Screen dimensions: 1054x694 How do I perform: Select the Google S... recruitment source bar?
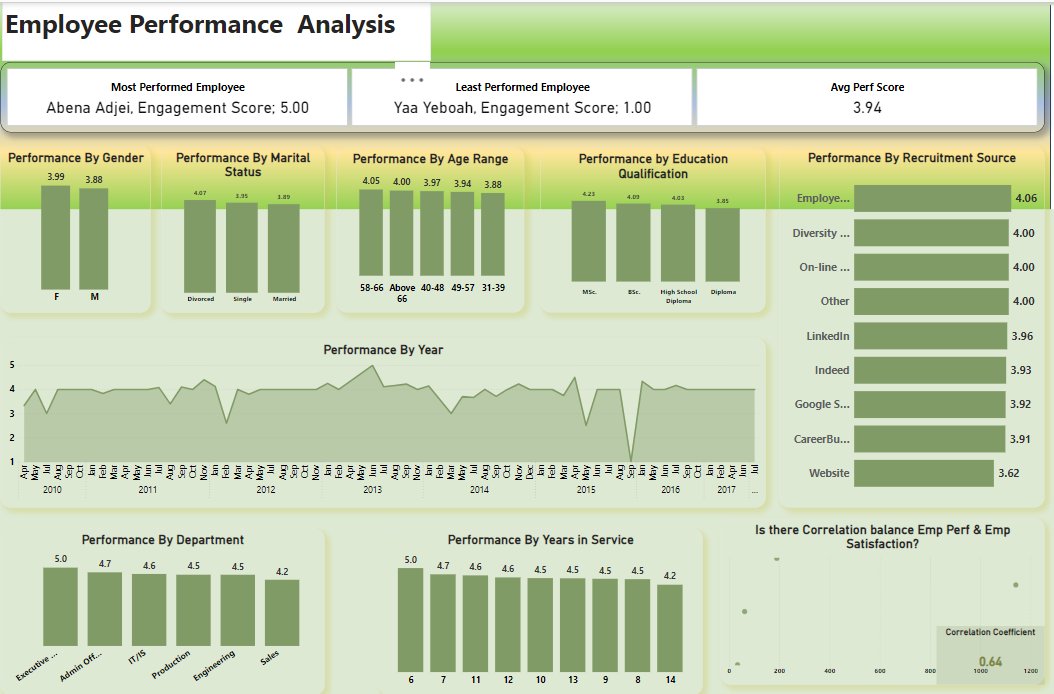coord(930,404)
